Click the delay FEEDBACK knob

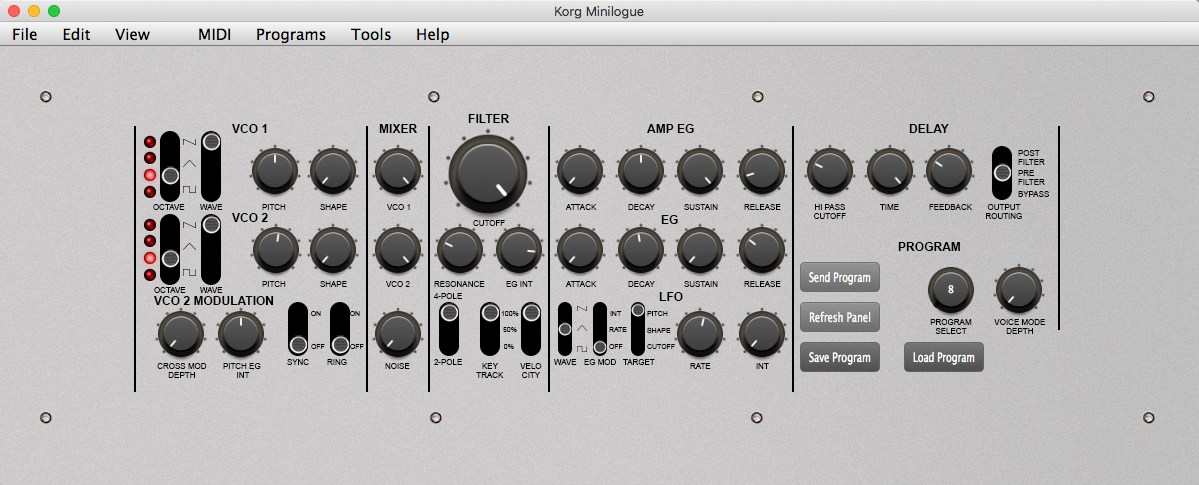(948, 171)
